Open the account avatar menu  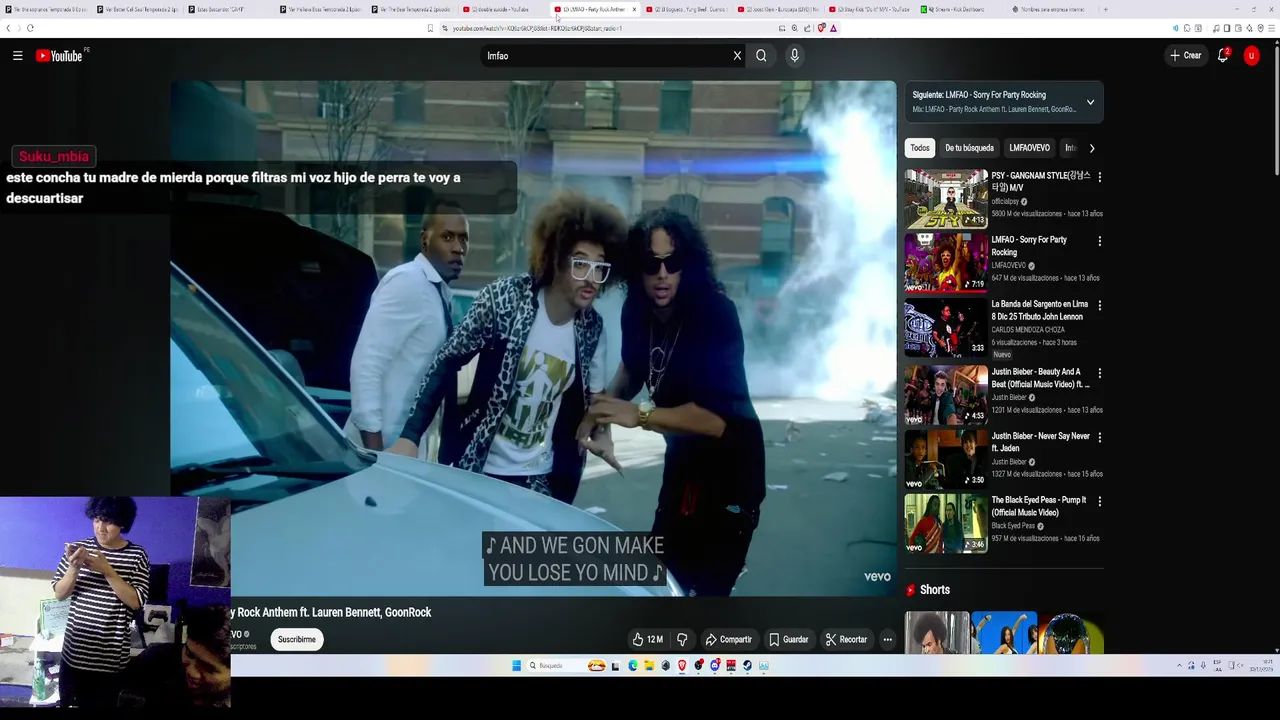1251,56
